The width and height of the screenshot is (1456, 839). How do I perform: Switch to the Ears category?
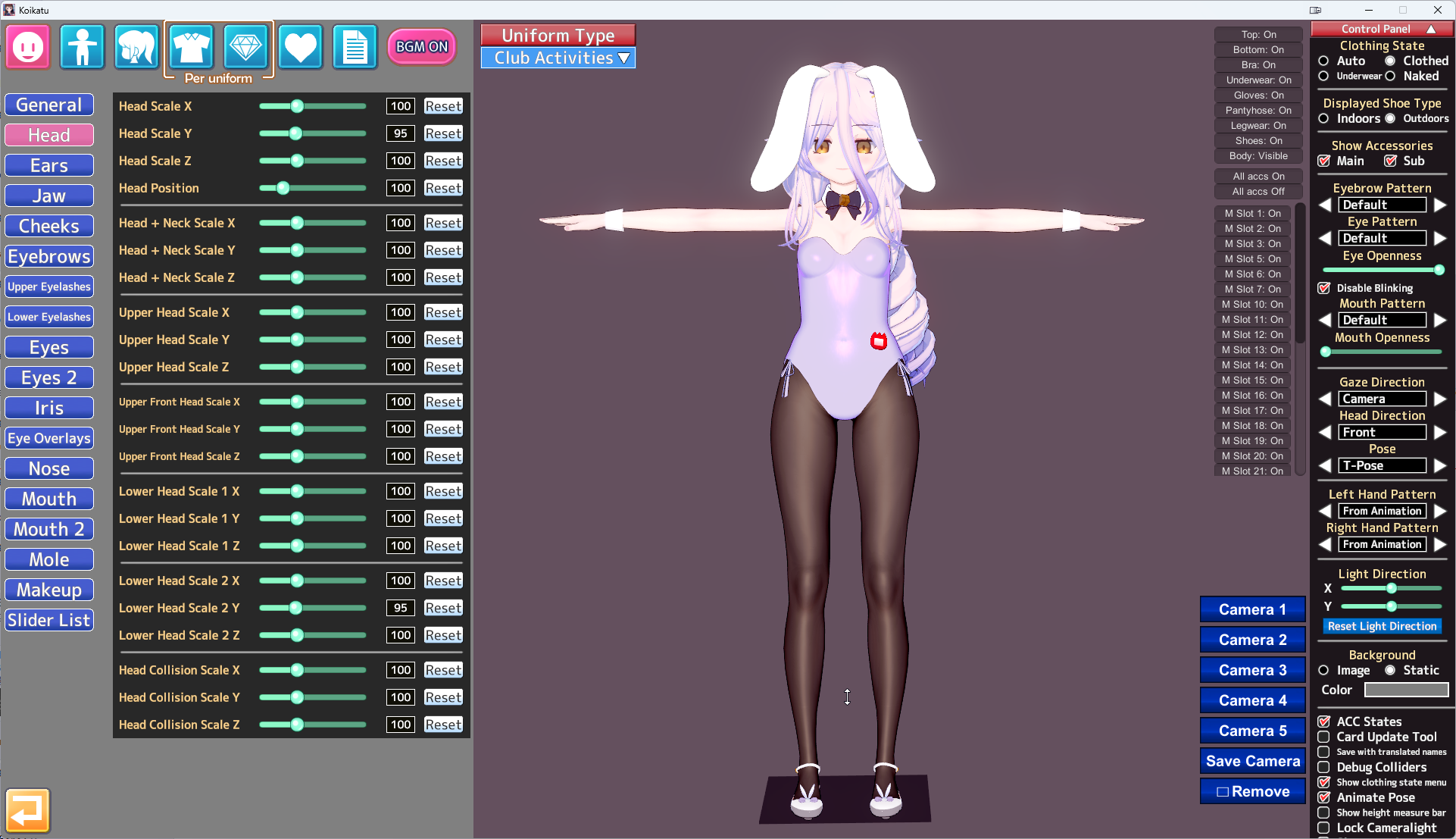coord(49,165)
